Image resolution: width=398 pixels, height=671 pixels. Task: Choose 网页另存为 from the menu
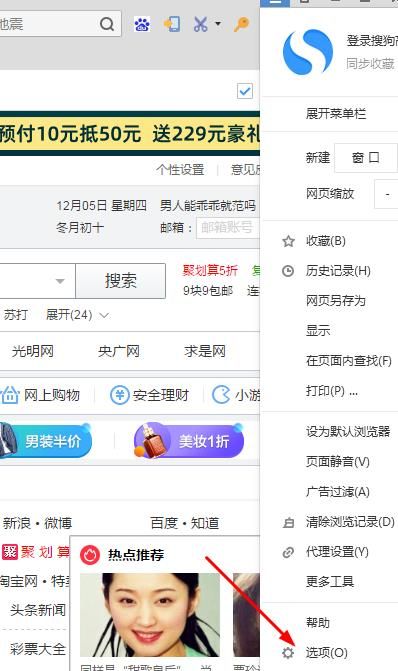tap(336, 301)
